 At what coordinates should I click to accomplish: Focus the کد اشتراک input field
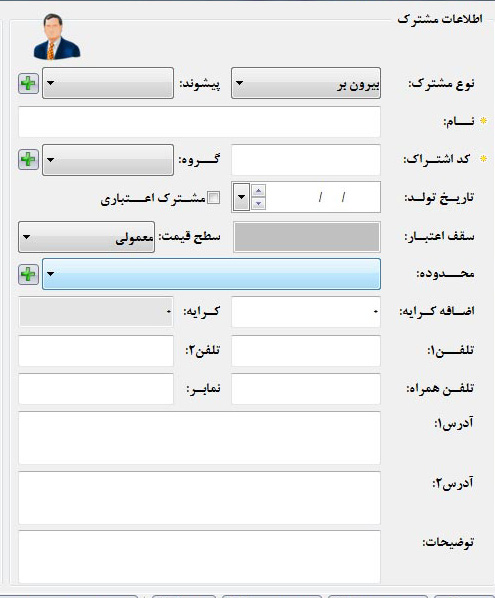pyautogui.click(x=306, y=160)
